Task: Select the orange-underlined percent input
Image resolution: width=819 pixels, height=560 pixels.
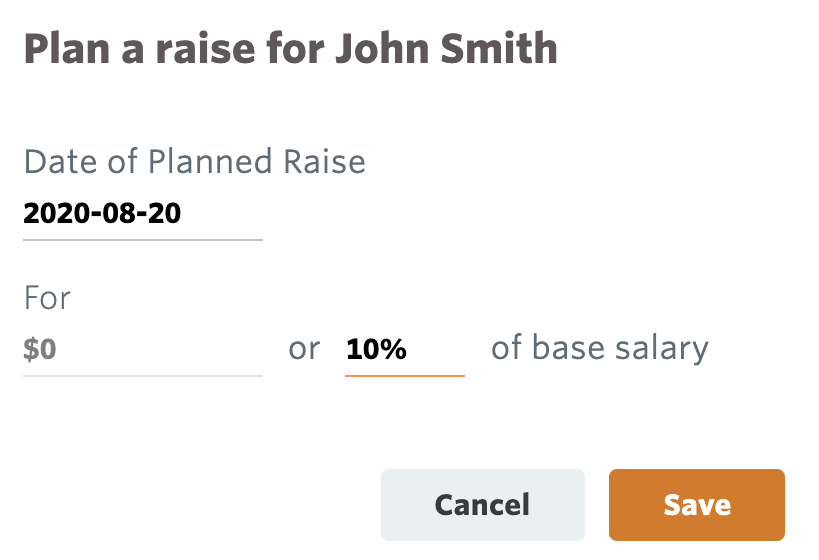Action: [404, 350]
